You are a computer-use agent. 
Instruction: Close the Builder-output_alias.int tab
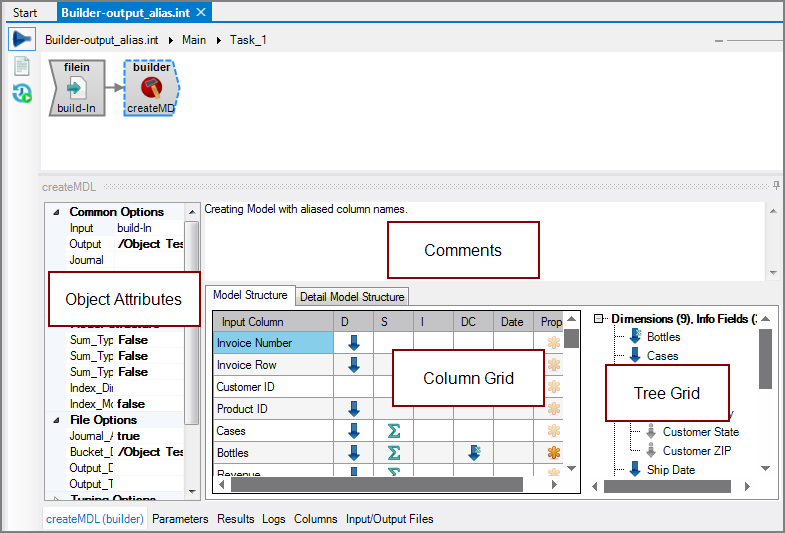[x=201, y=12]
